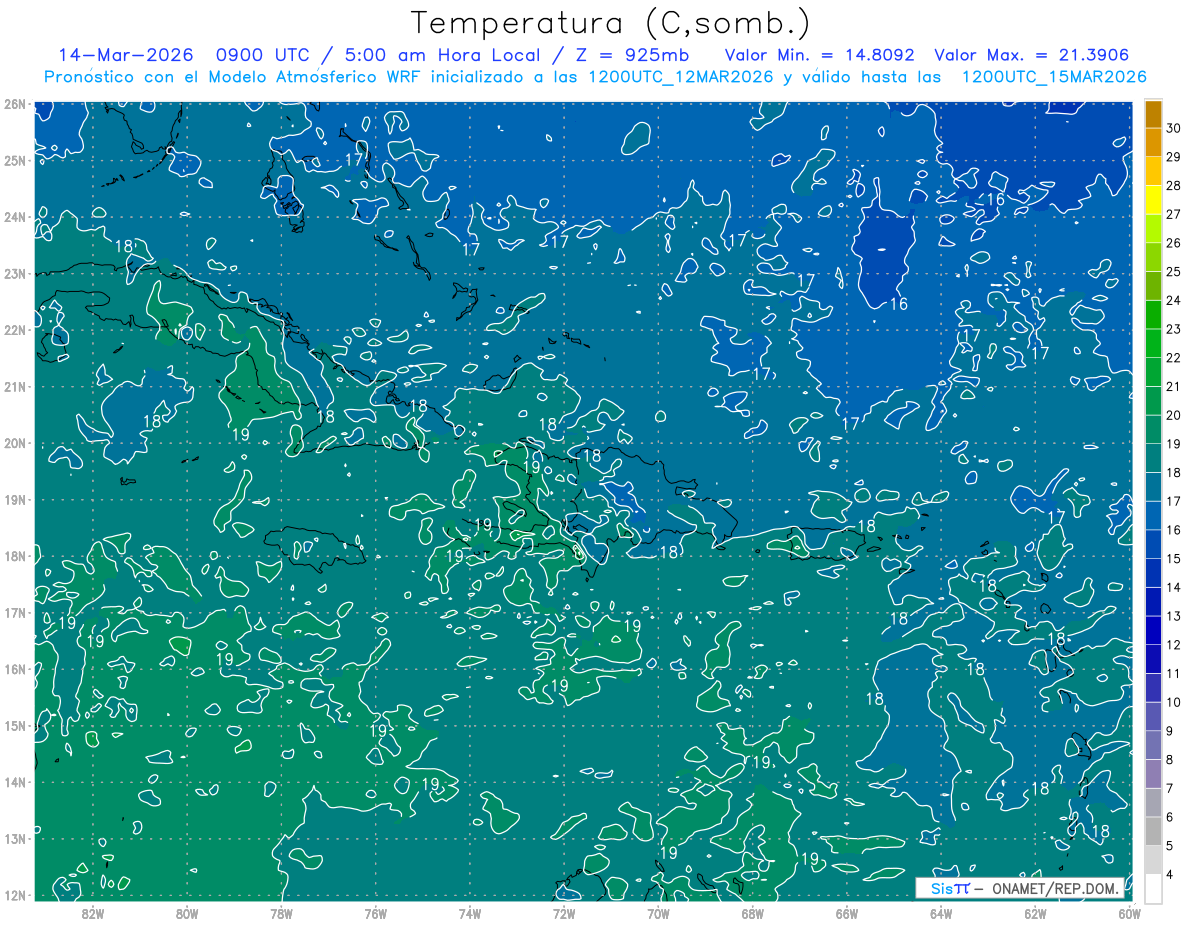Click the "15N" latitude label
Screen dimensions: 1200x927
pyautogui.click(x=14, y=725)
